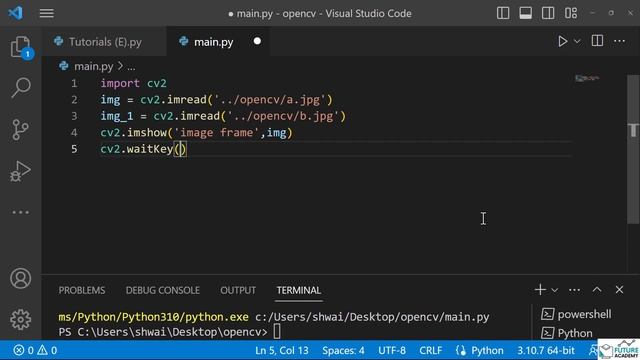
Task: Click the img_1 variable name
Action: coord(117,116)
